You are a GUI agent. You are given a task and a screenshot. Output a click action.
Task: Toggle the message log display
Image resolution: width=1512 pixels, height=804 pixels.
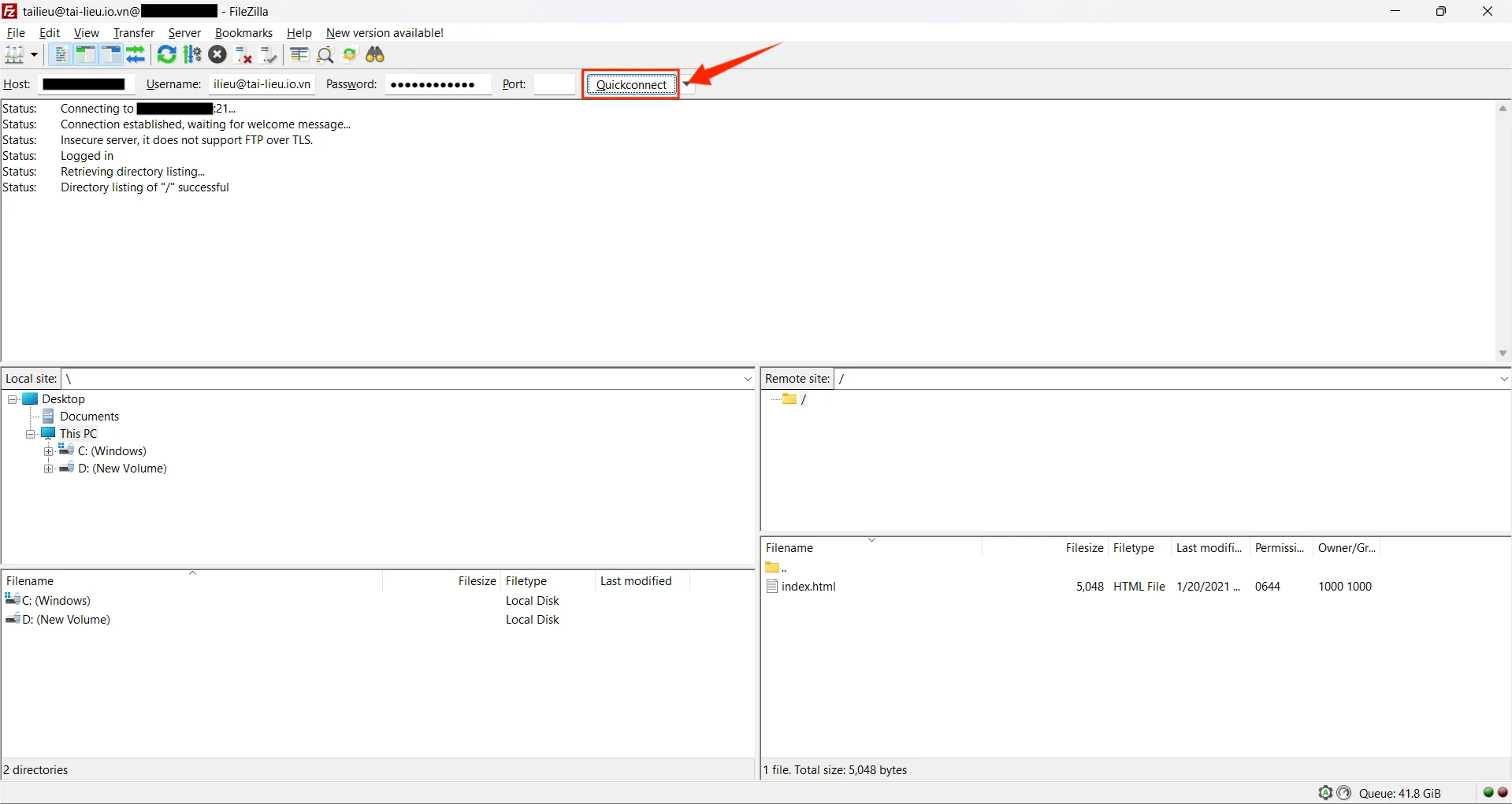click(x=61, y=54)
